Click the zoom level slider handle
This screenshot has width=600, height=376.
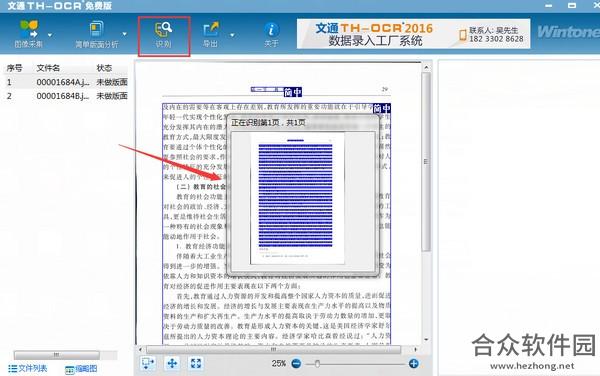tap(317, 363)
